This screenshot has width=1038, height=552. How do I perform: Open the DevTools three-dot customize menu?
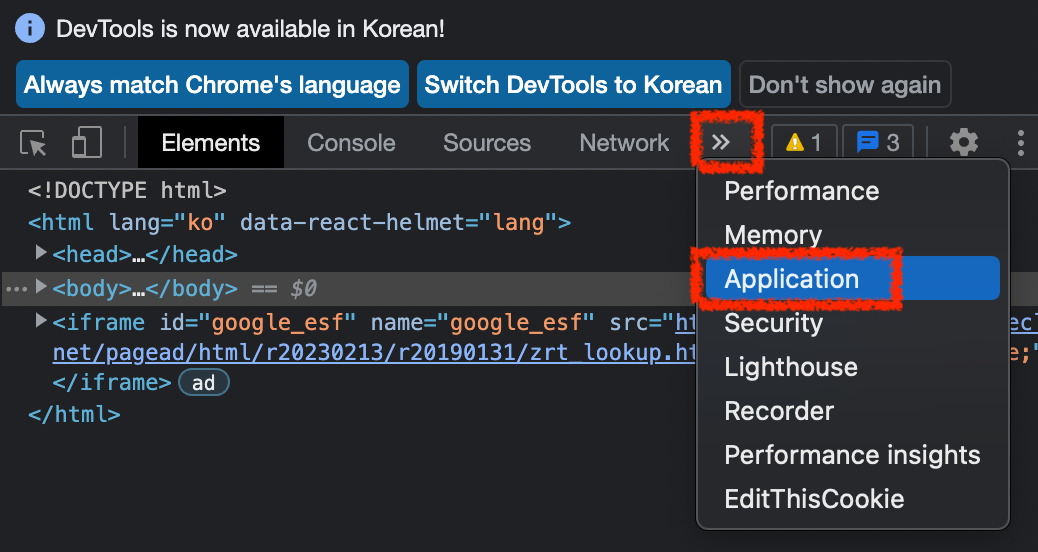click(x=1021, y=142)
